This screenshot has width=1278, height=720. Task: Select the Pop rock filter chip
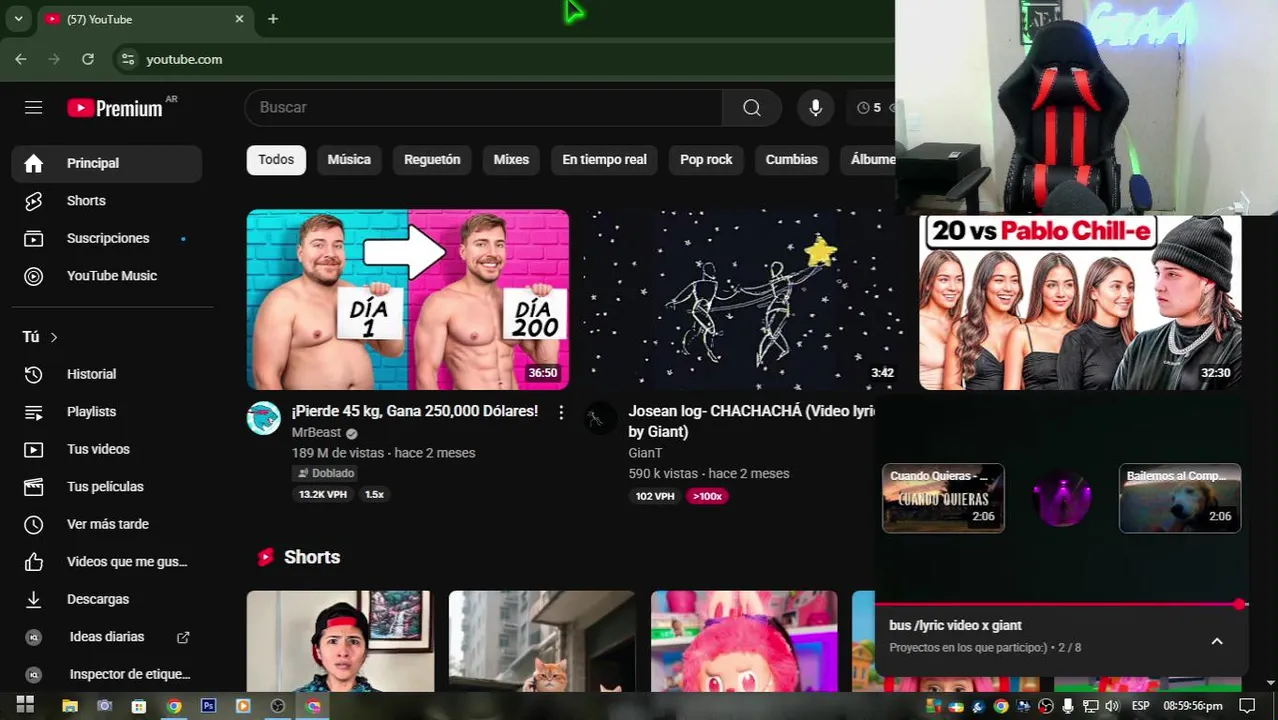706,159
